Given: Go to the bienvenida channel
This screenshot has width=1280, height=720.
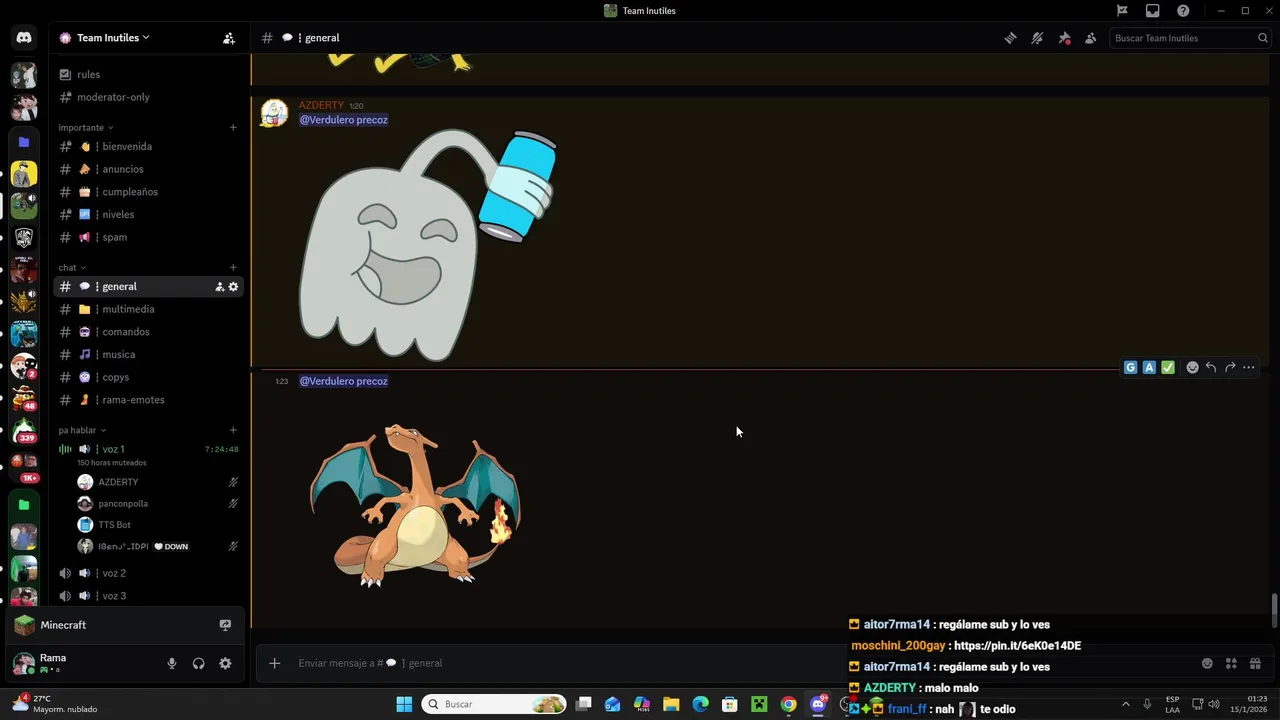Looking at the screenshot, I should coord(148,146).
